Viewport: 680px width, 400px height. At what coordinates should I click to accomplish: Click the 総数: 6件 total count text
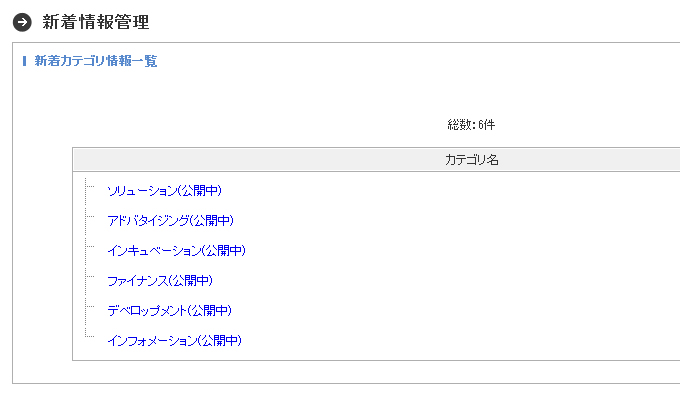pyautogui.click(x=471, y=125)
